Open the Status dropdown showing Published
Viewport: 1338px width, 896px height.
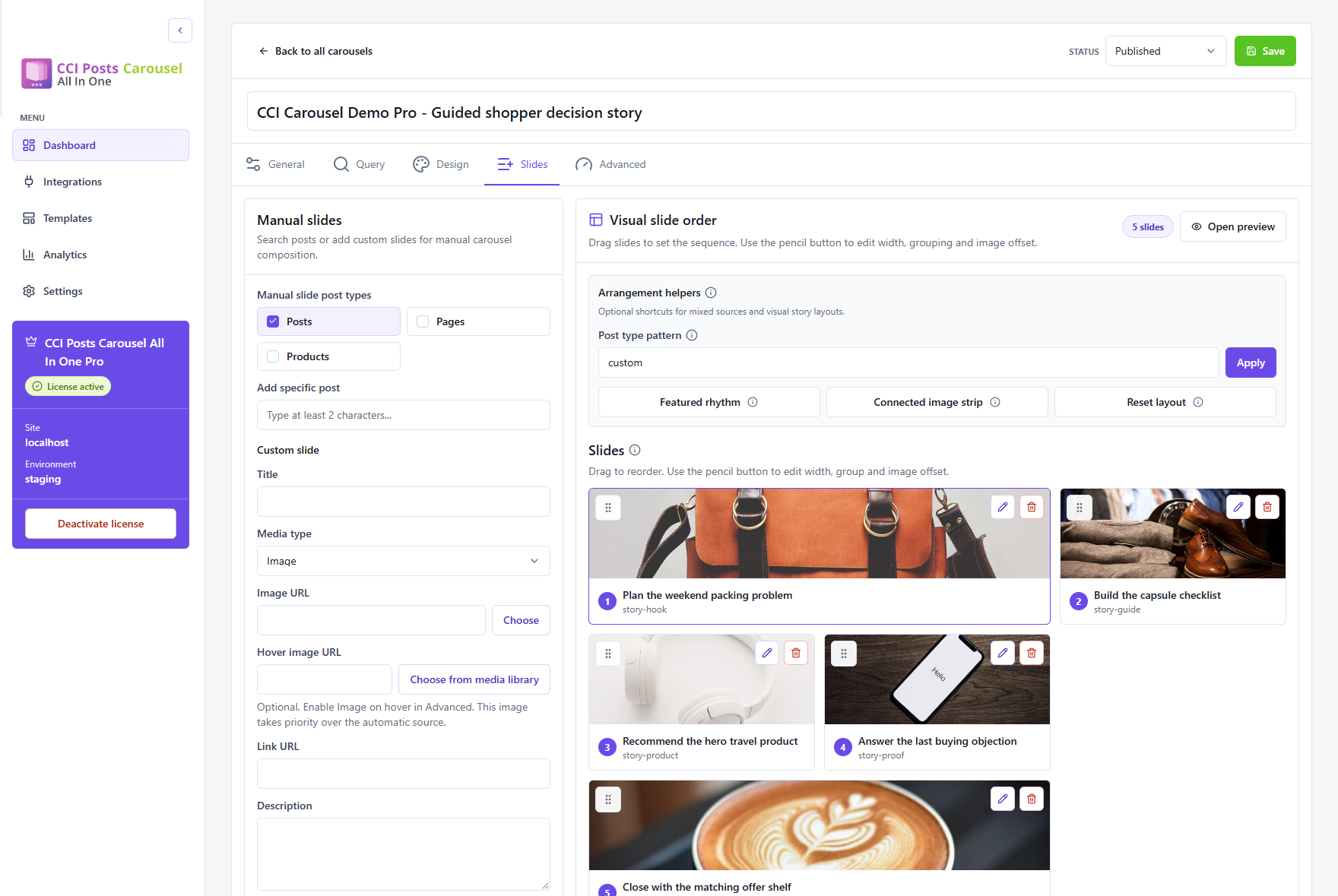[x=1165, y=51]
